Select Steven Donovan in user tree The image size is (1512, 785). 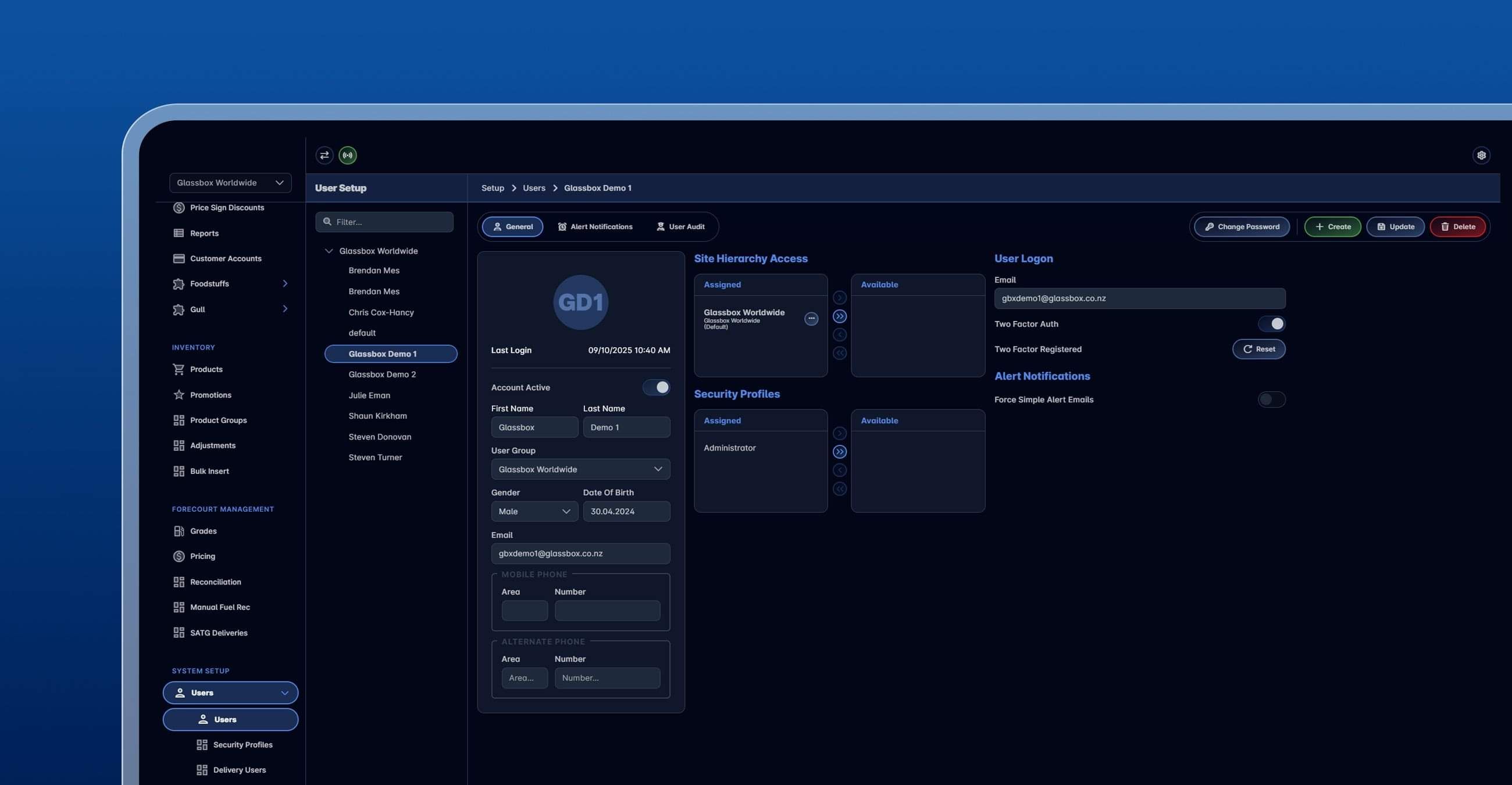coord(380,437)
